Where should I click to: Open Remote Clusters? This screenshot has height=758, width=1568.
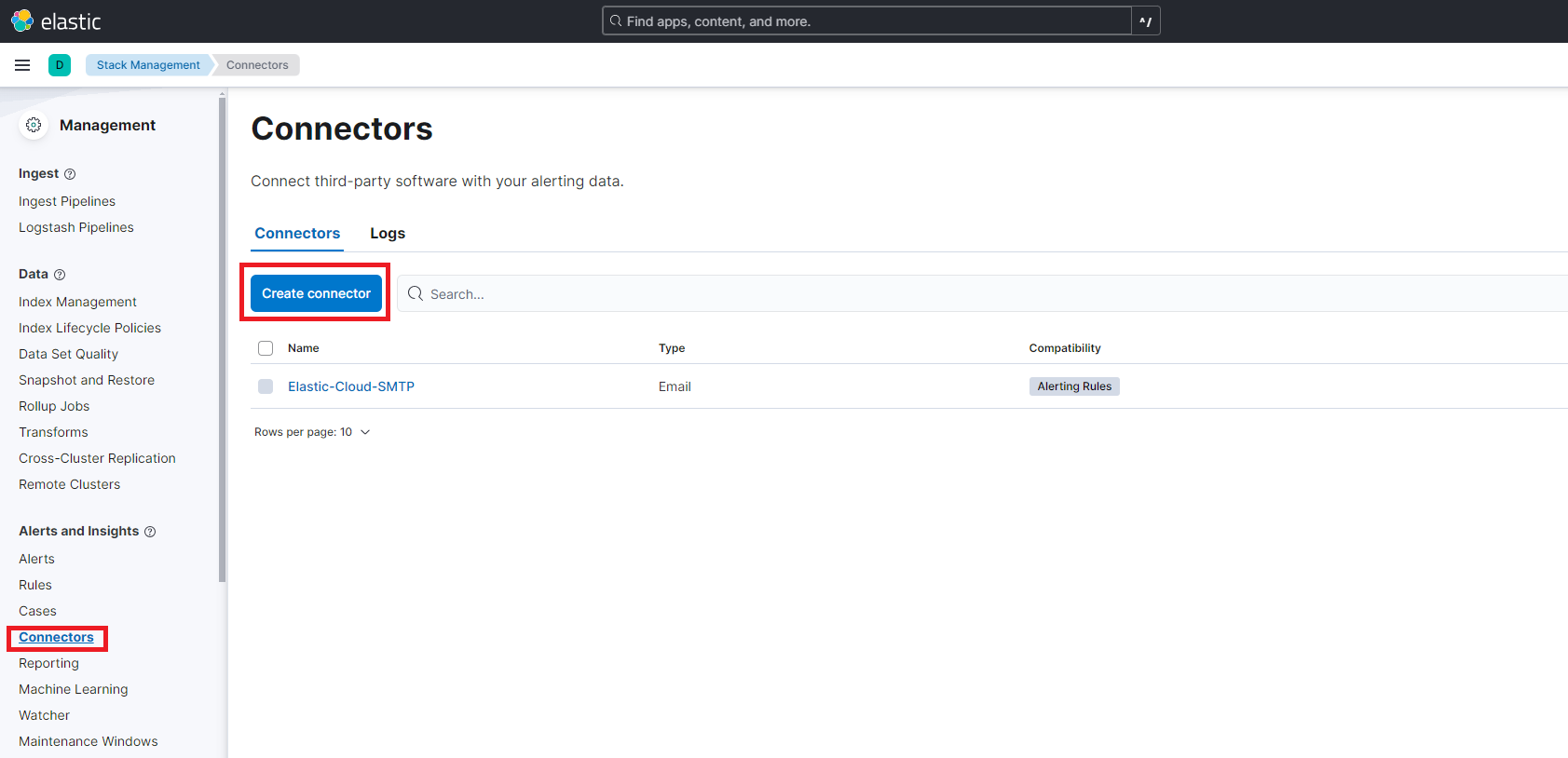point(69,484)
